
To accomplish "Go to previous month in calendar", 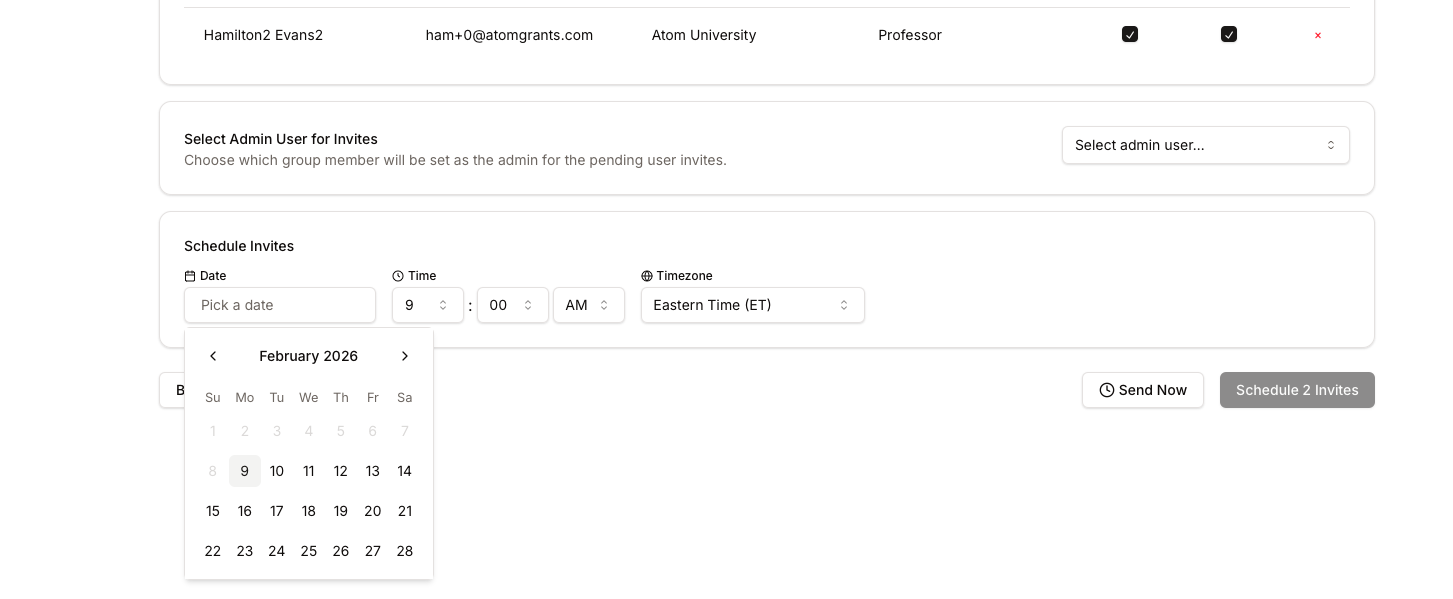I will tap(213, 356).
